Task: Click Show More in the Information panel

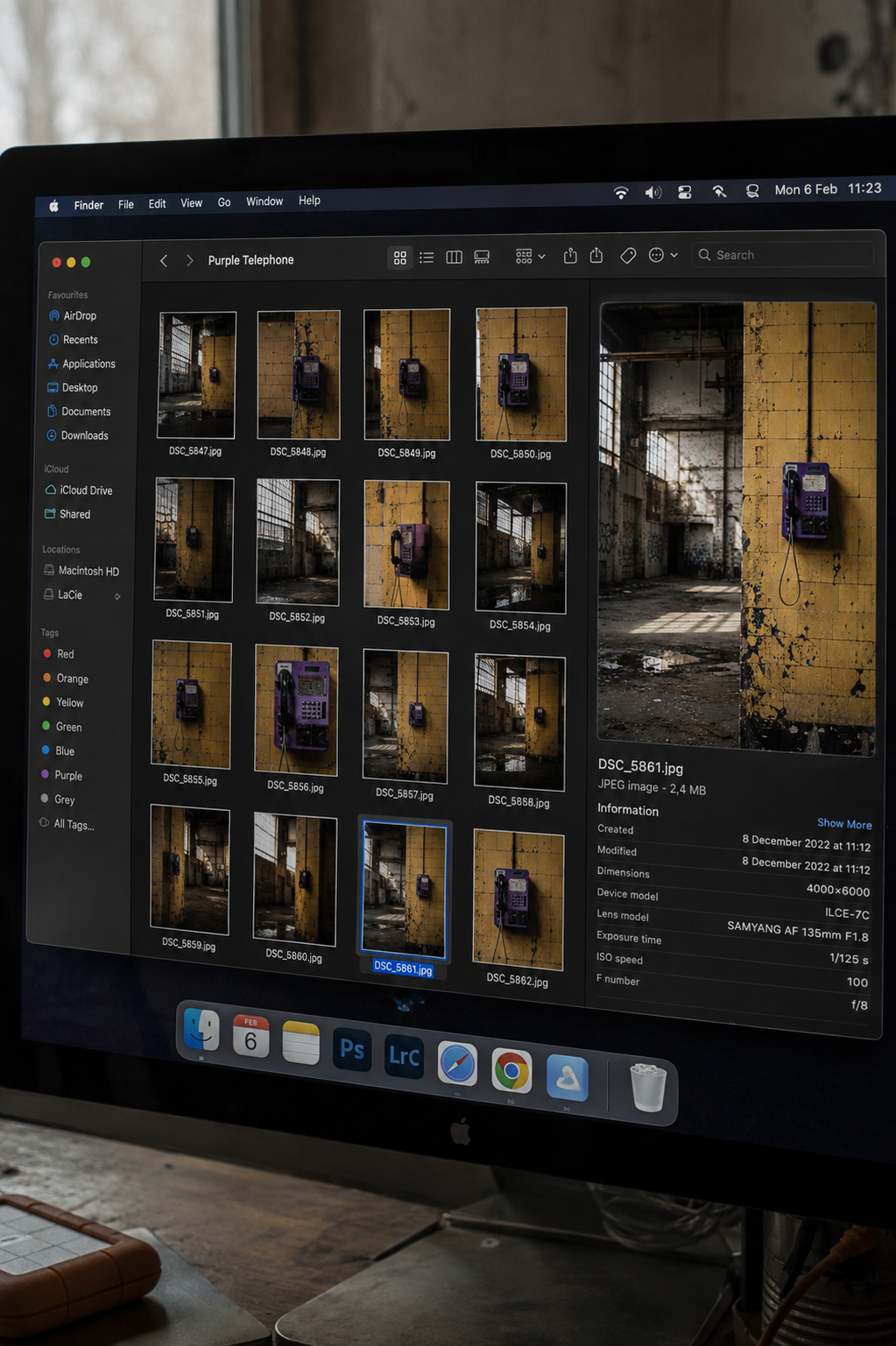Action: 844,824
